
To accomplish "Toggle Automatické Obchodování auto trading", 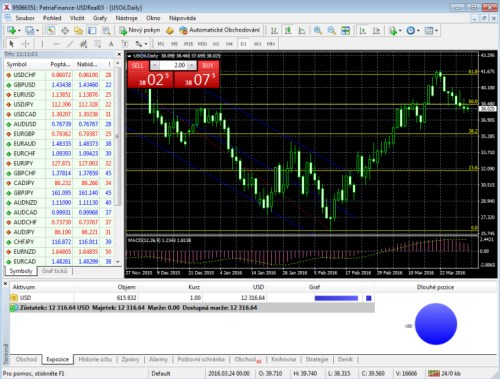I will click(219, 30).
